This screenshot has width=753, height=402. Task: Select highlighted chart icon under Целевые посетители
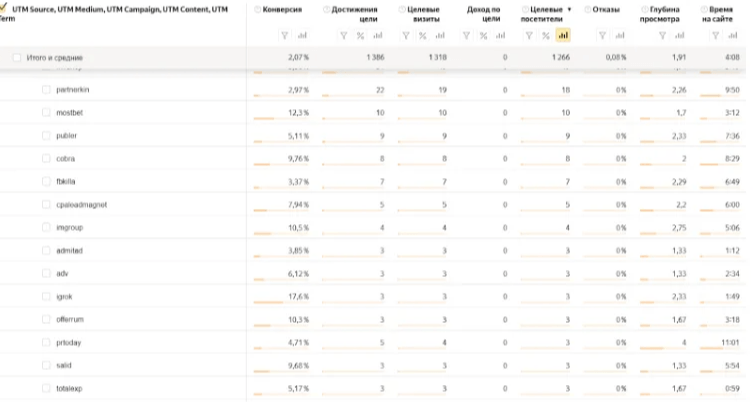click(562, 36)
